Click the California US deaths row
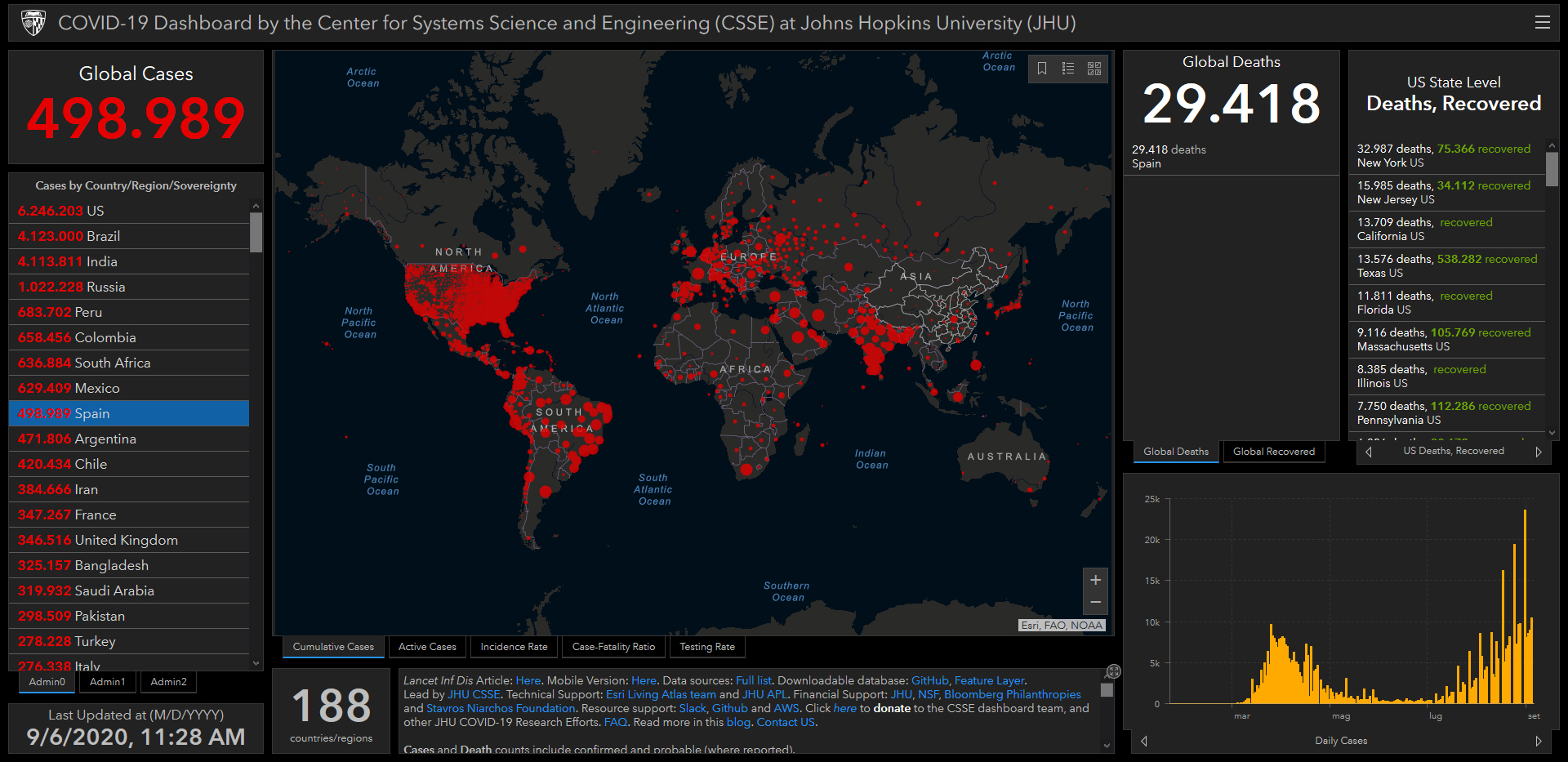Screen dimensions: 1568x762 [x=1447, y=229]
